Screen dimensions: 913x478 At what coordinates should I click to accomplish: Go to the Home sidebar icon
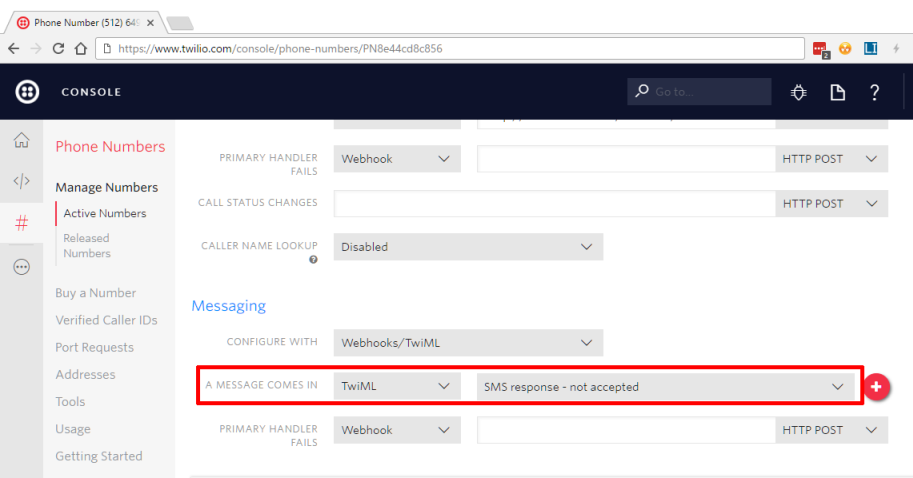[x=21, y=141]
